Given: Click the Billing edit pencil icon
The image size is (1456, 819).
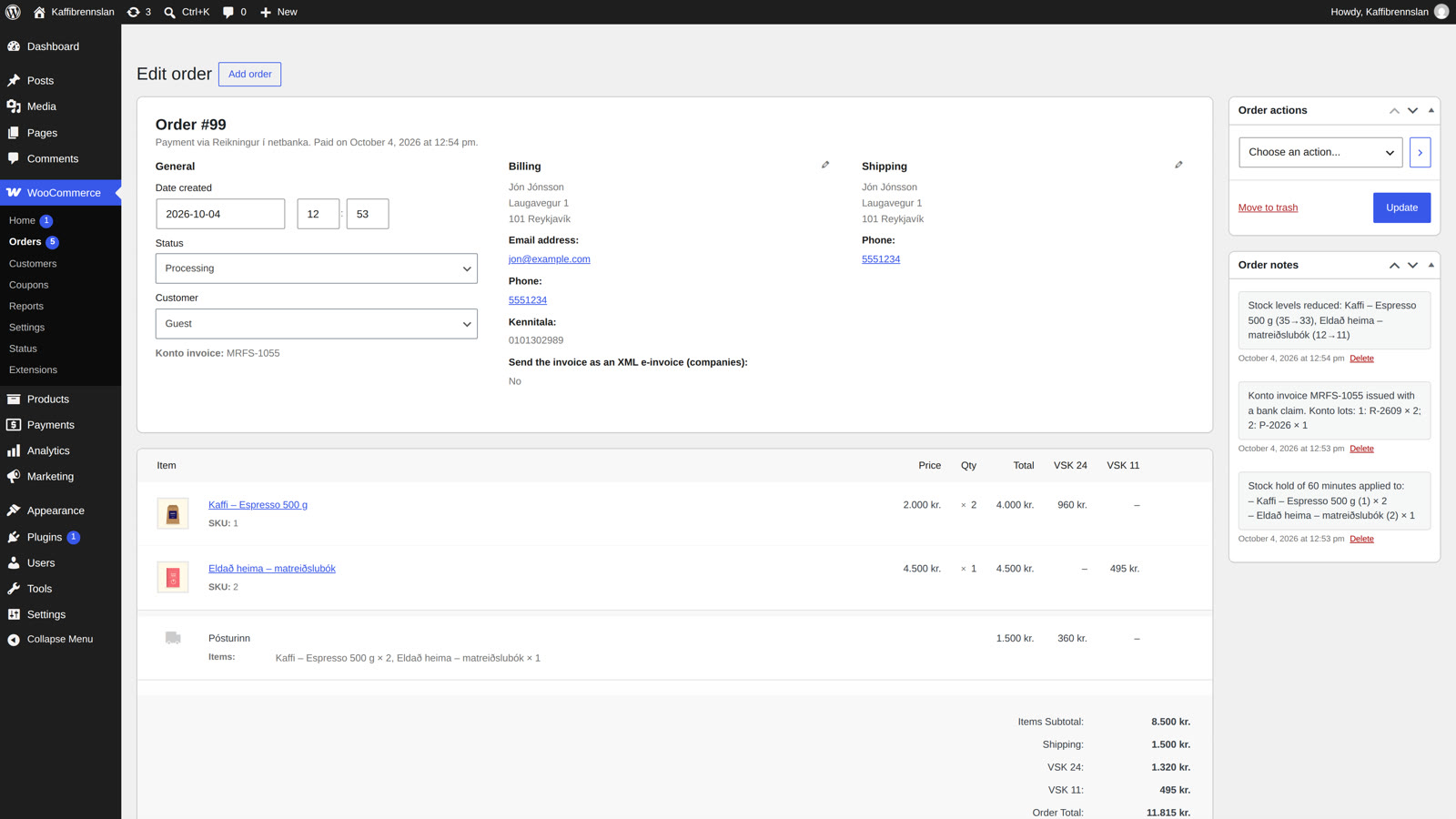Looking at the screenshot, I should pos(825,165).
